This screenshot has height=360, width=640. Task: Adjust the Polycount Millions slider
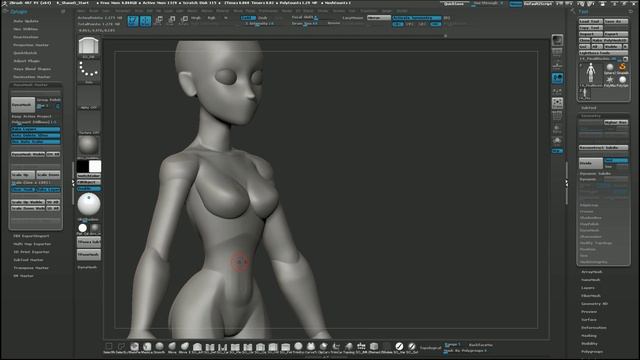click(x=36, y=122)
